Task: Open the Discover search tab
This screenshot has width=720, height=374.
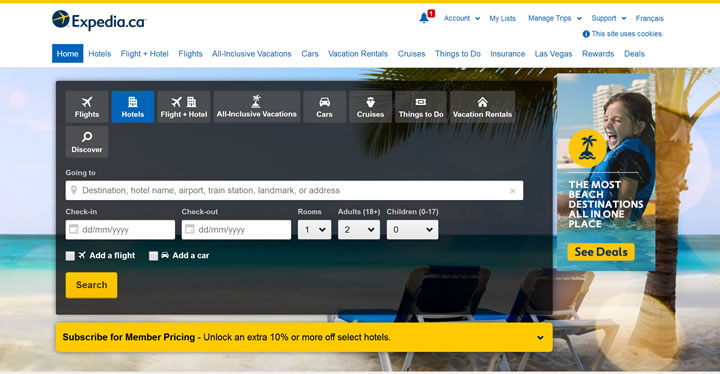Action: [x=87, y=142]
